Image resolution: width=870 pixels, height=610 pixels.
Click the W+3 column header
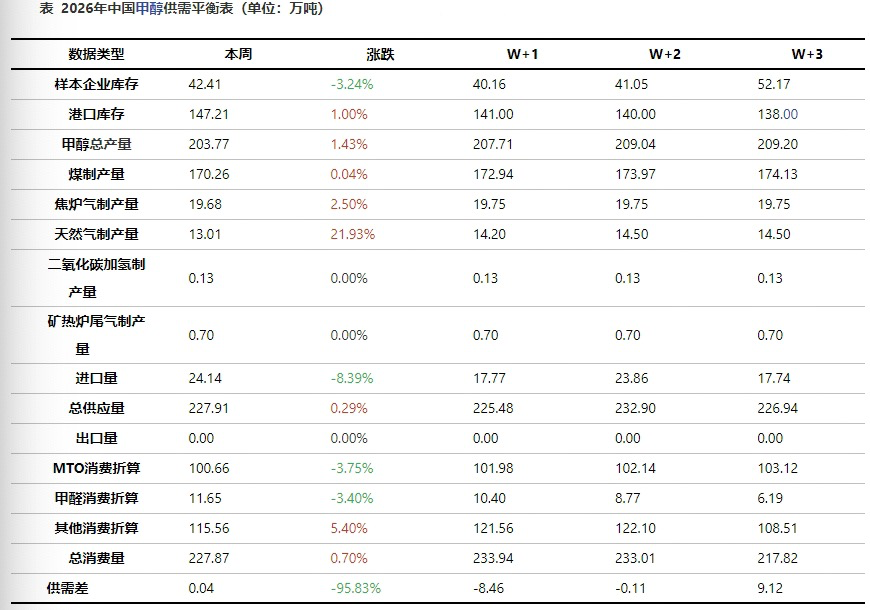pos(807,54)
